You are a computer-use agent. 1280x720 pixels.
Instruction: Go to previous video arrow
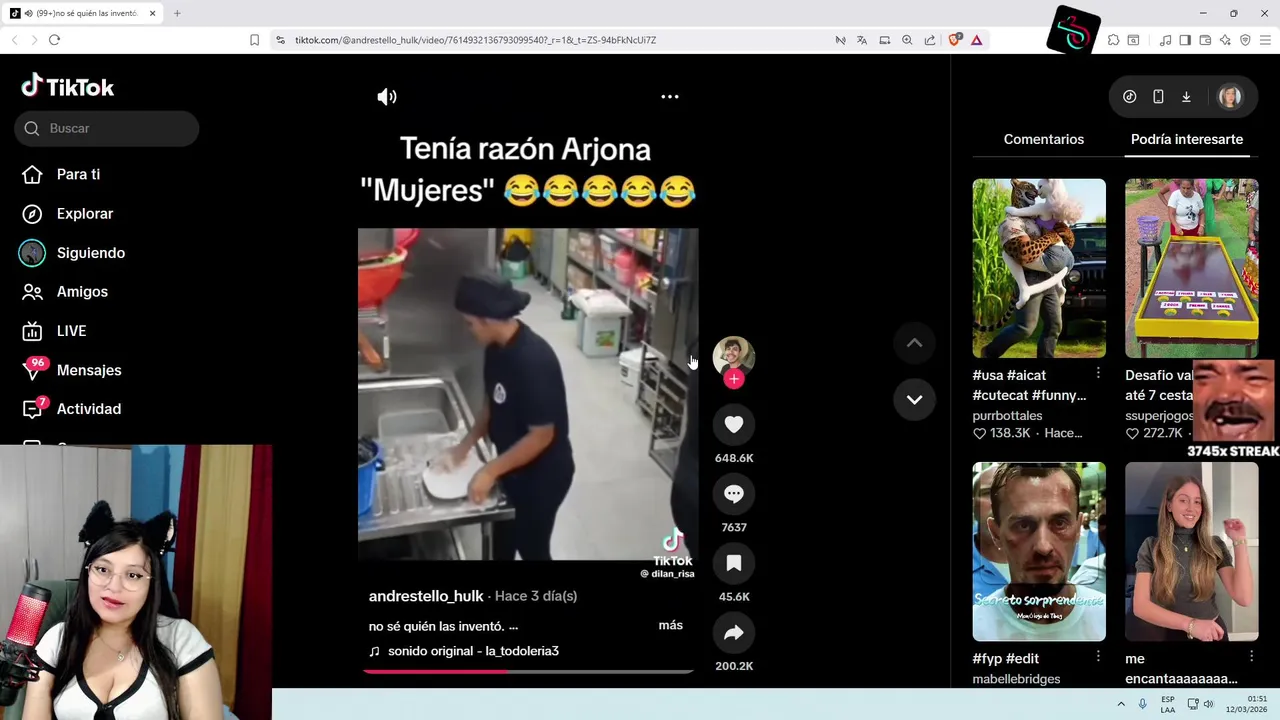(x=914, y=343)
